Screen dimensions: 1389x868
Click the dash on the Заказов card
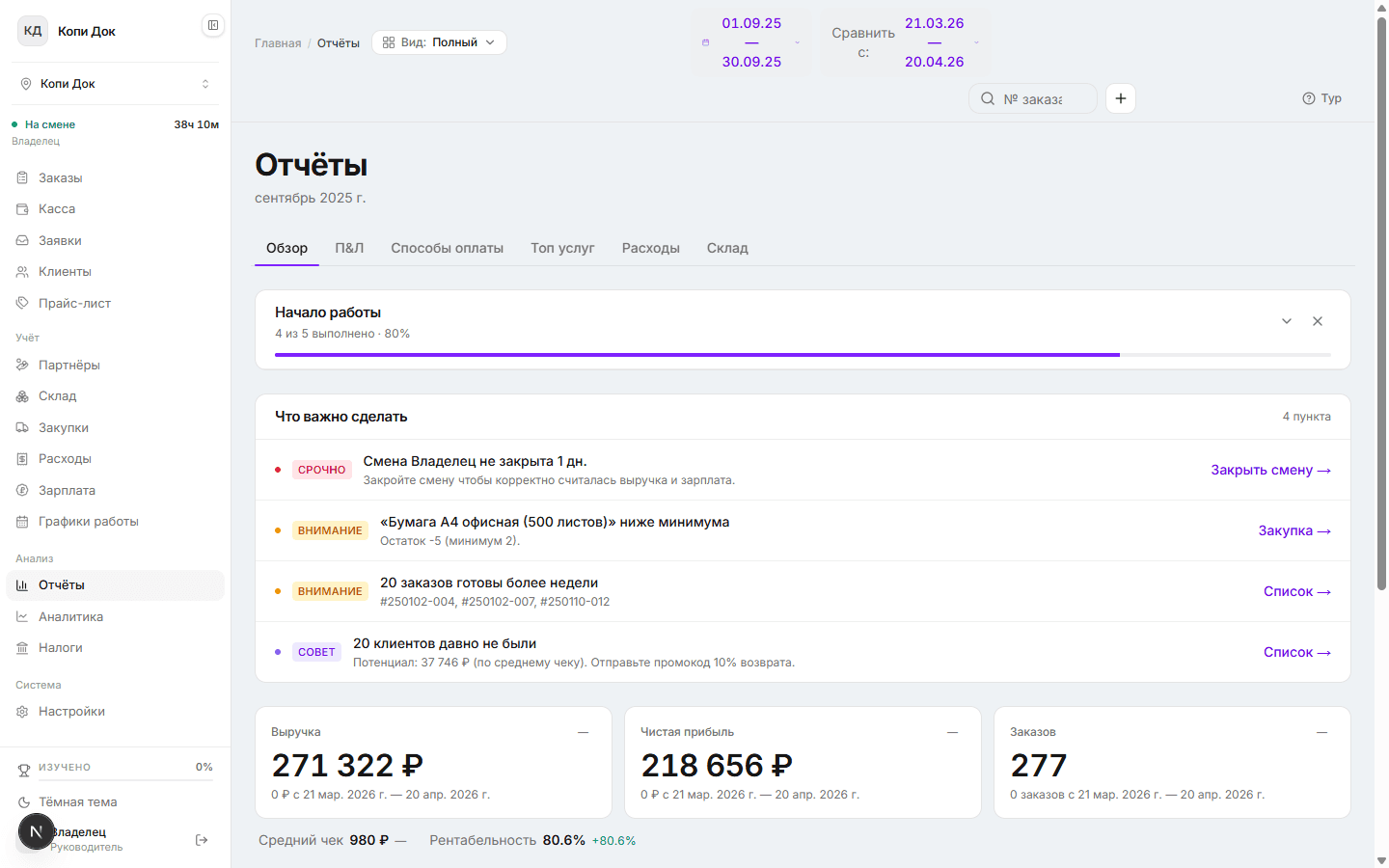tap(1322, 733)
